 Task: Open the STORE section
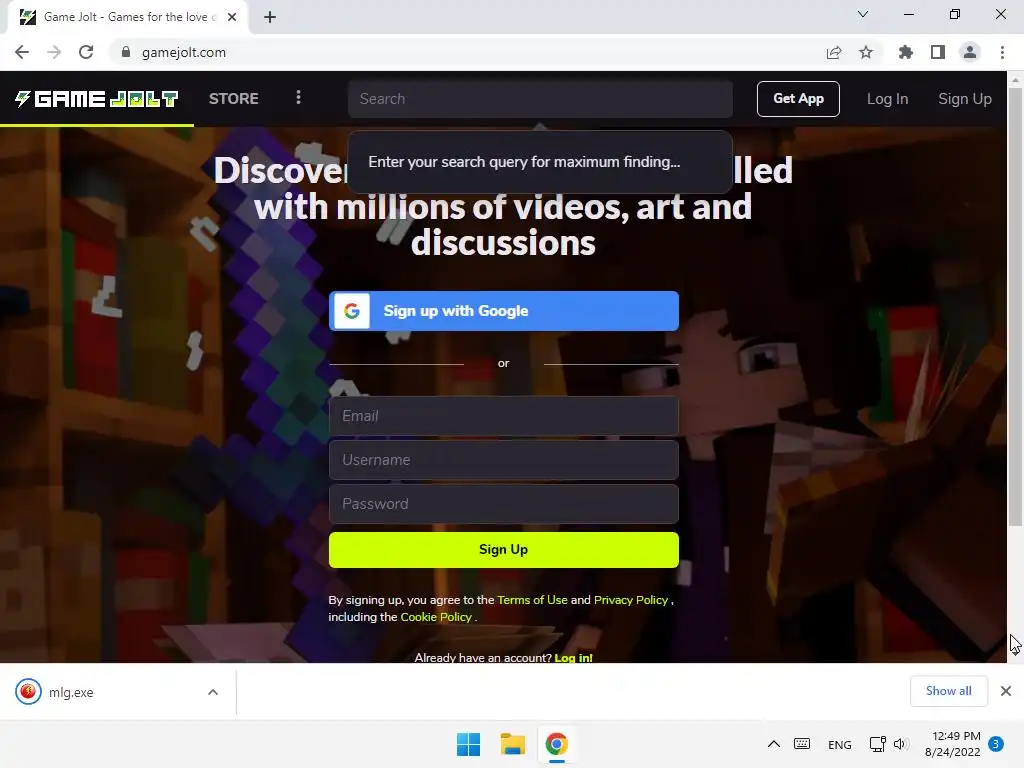pyautogui.click(x=234, y=99)
